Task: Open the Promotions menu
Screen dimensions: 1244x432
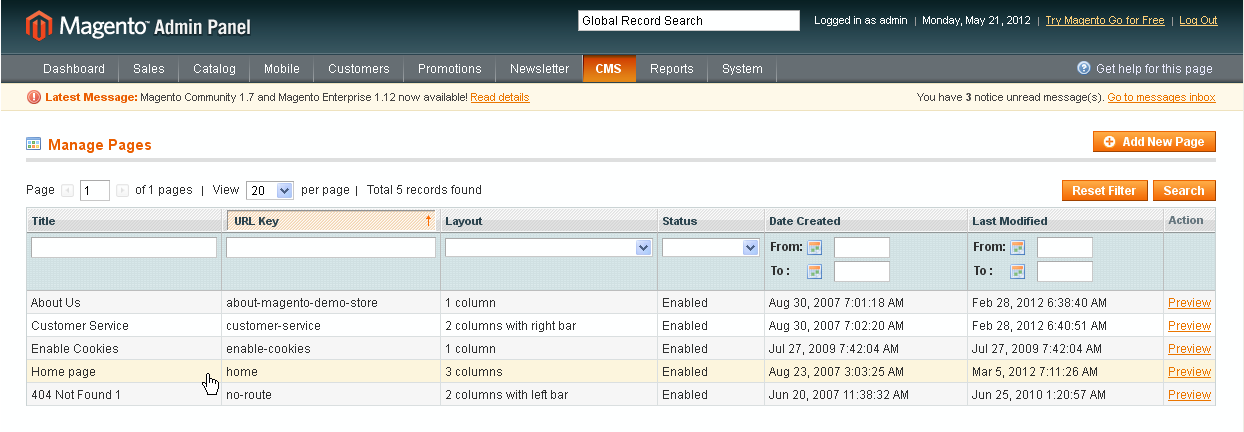Action: (450, 69)
